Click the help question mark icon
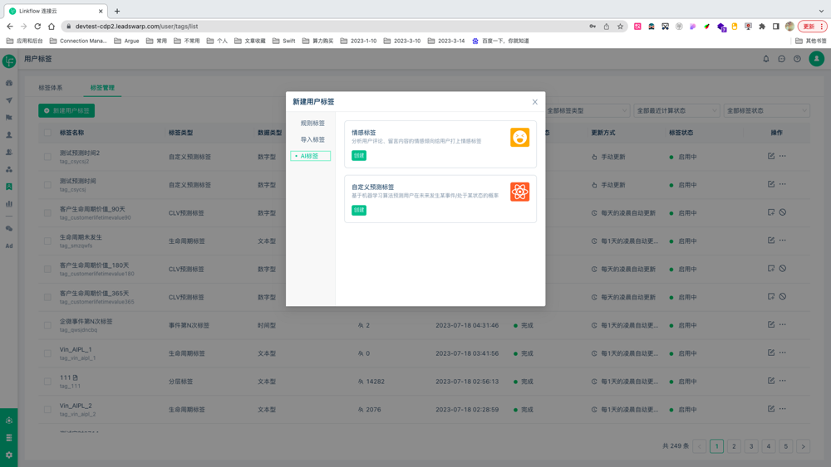 point(797,60)
